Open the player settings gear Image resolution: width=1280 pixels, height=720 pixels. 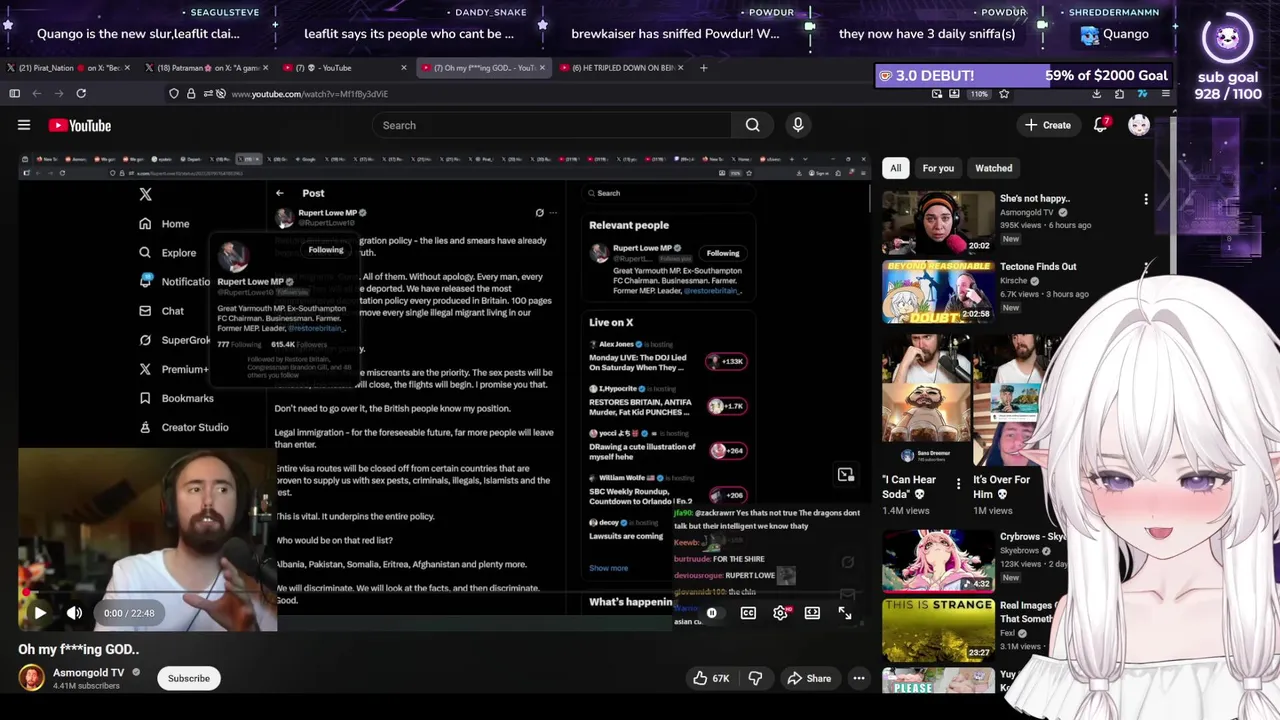click(781, 613)
